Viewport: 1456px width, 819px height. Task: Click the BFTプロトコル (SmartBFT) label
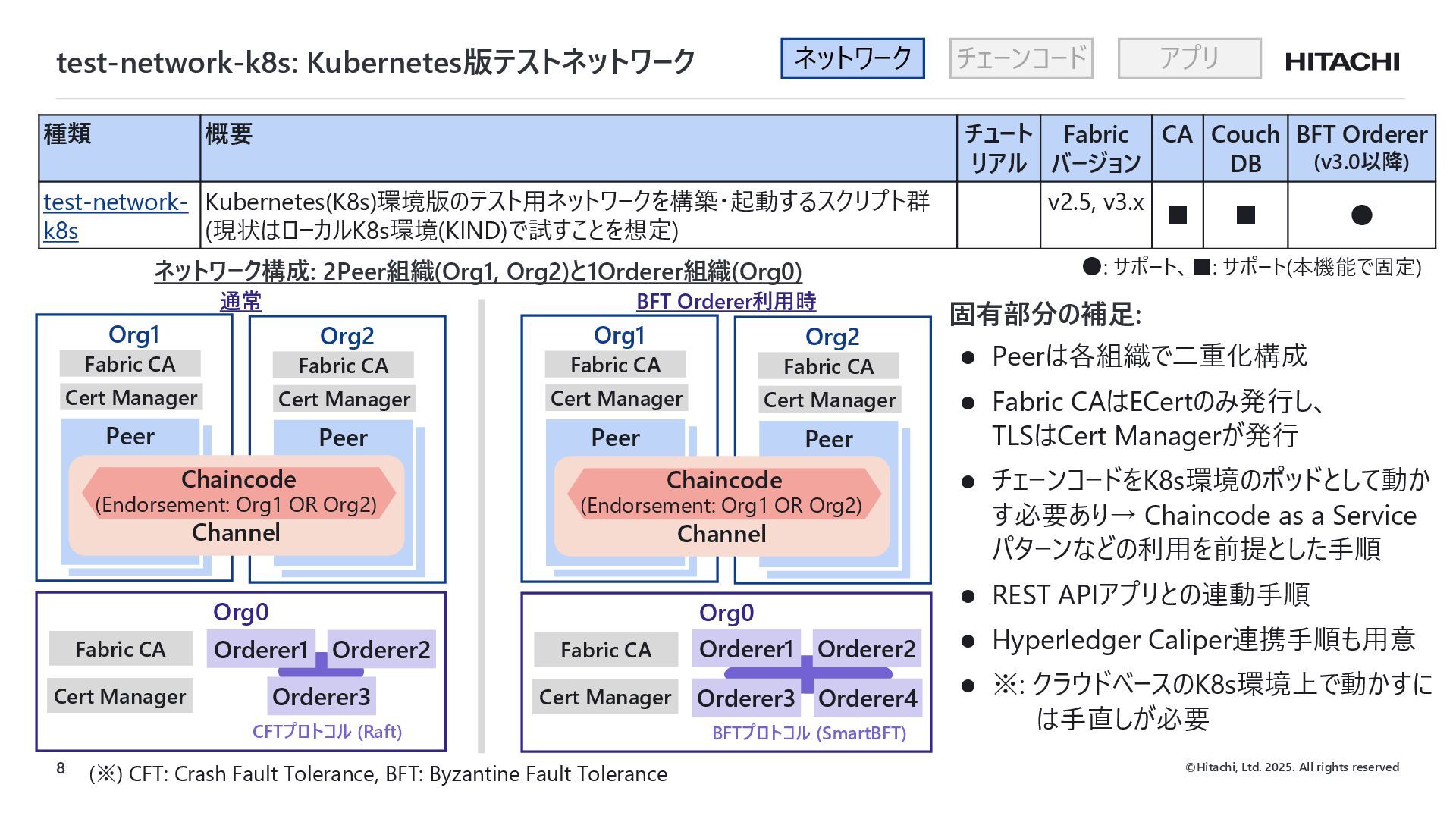click(x=809, y=733)
